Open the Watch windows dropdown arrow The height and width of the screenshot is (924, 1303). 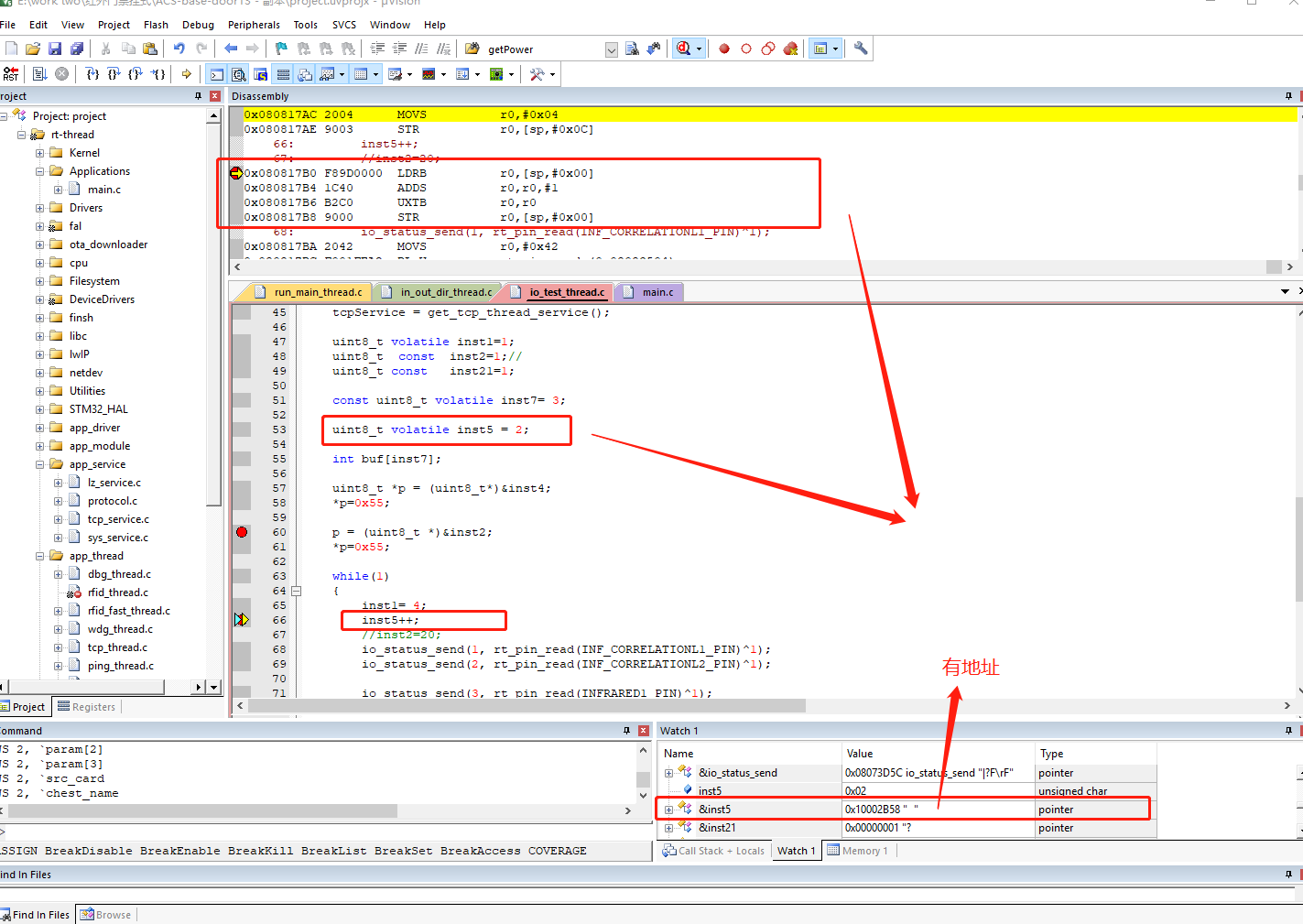coord(342,74)
